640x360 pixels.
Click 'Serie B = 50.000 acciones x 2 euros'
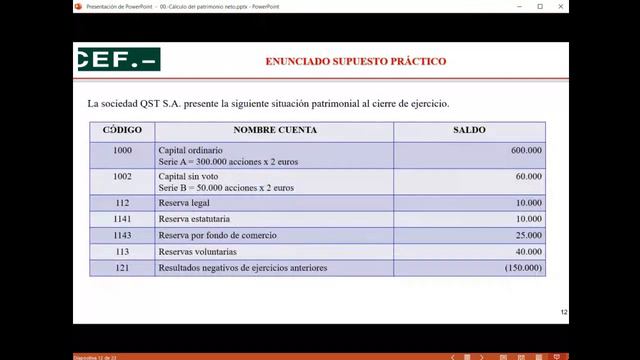(226, 188)
